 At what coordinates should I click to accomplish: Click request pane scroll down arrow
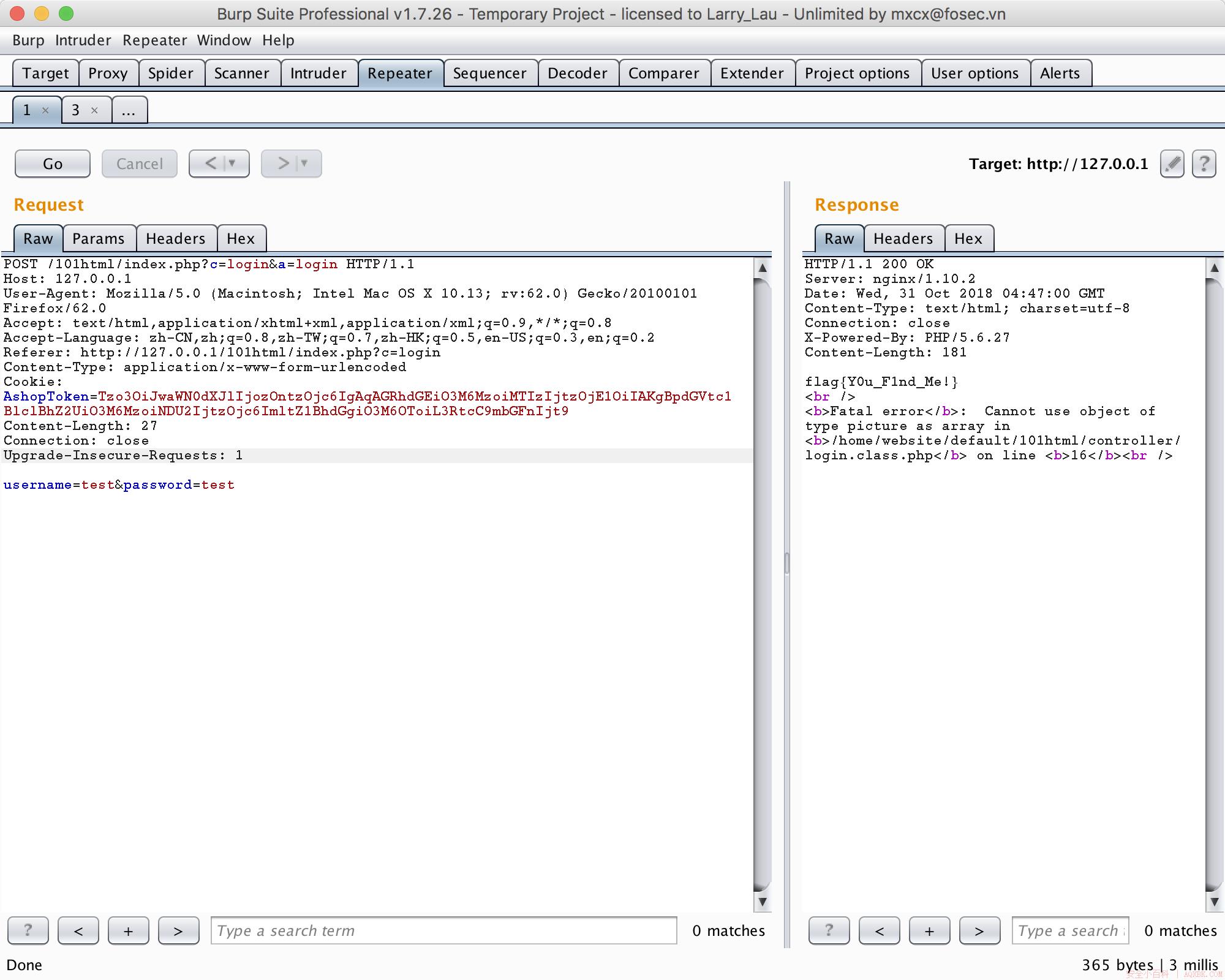coord(763,902)
